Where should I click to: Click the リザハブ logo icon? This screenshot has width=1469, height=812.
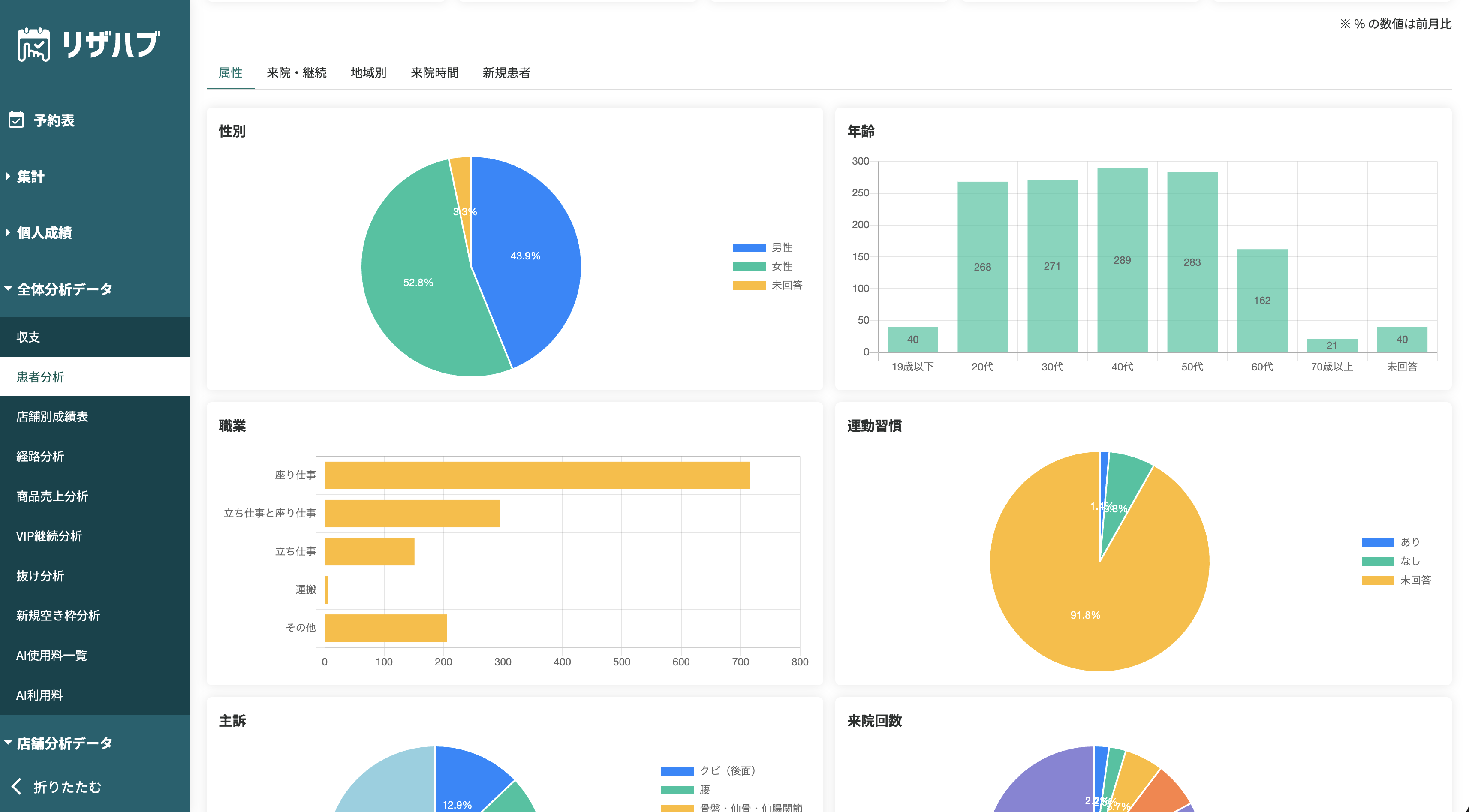(x=33, y=44)
